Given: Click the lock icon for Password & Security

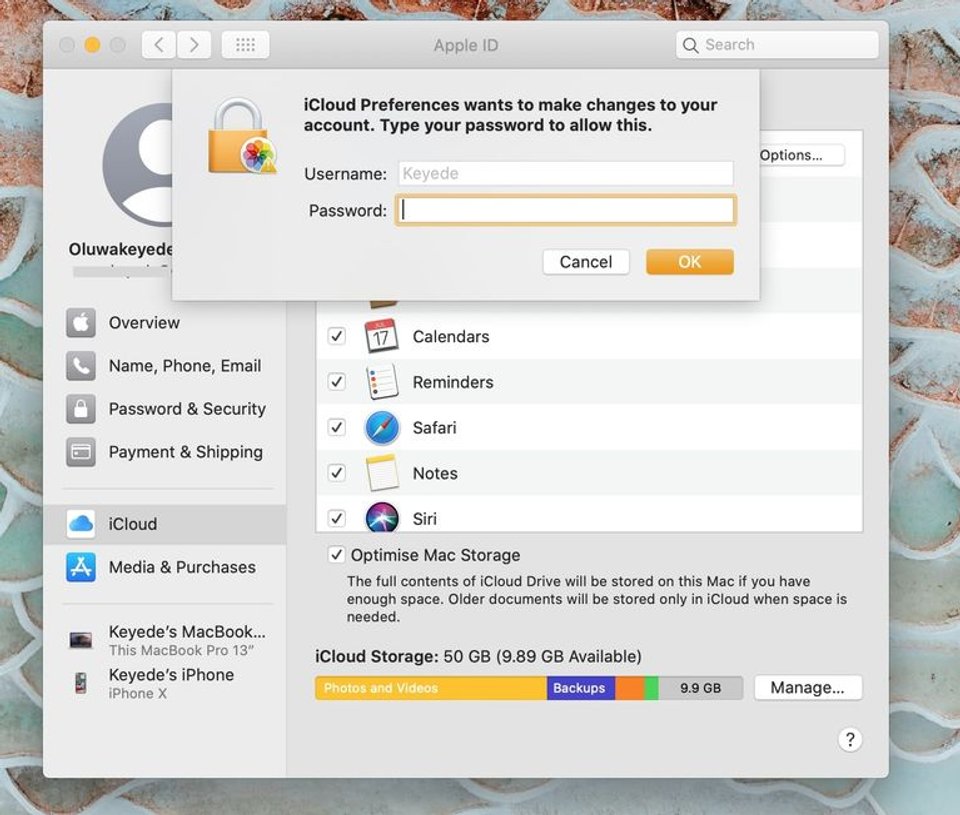Looking at the screenshot, I should (81, 409).
